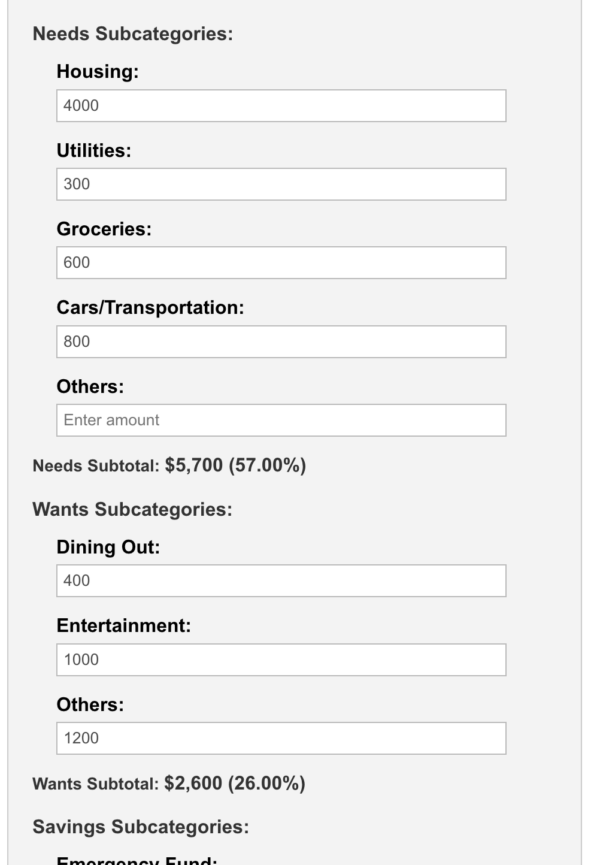Click the 'Dining Out:' label
This screenshot has width=600, height=865.
108,547
